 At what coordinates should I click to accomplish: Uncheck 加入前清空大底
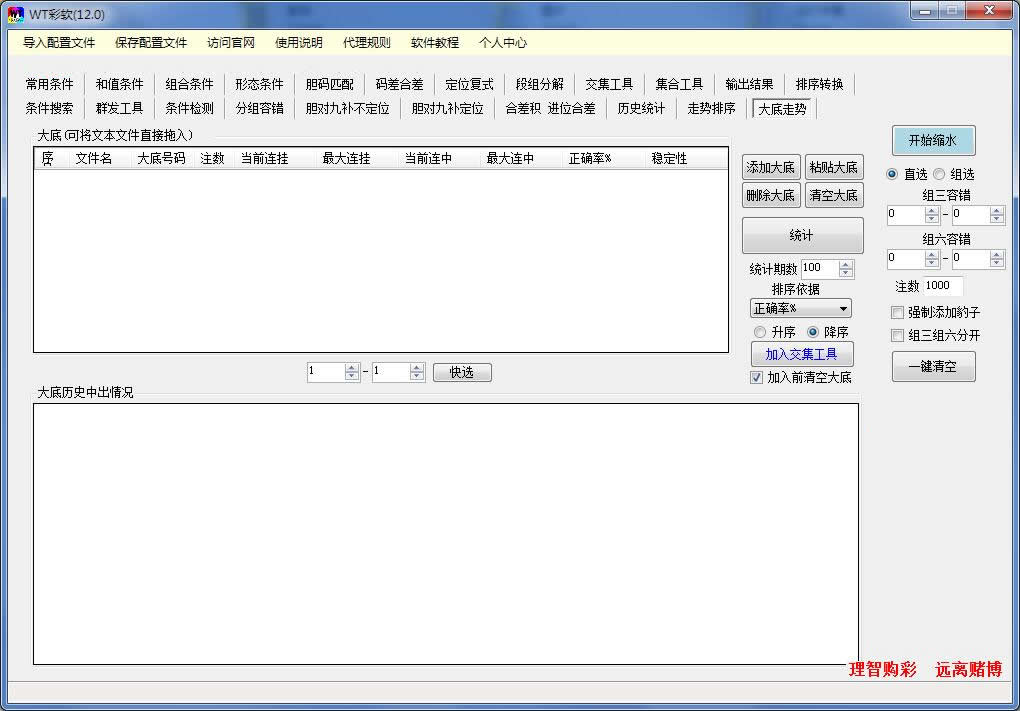756,378
